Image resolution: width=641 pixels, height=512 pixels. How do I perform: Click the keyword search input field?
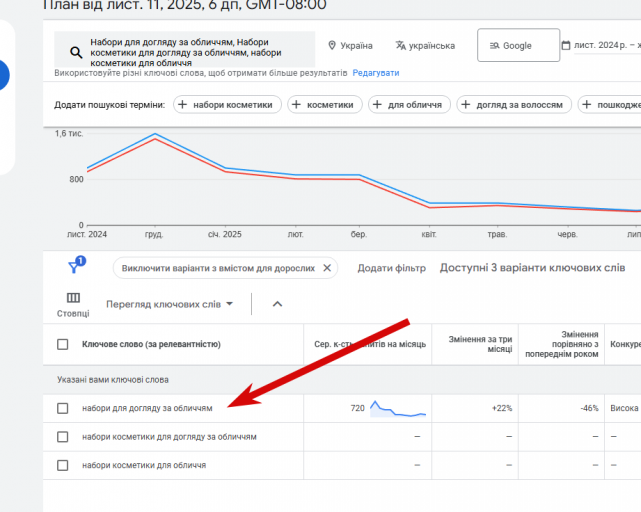(x=185, y=49)
